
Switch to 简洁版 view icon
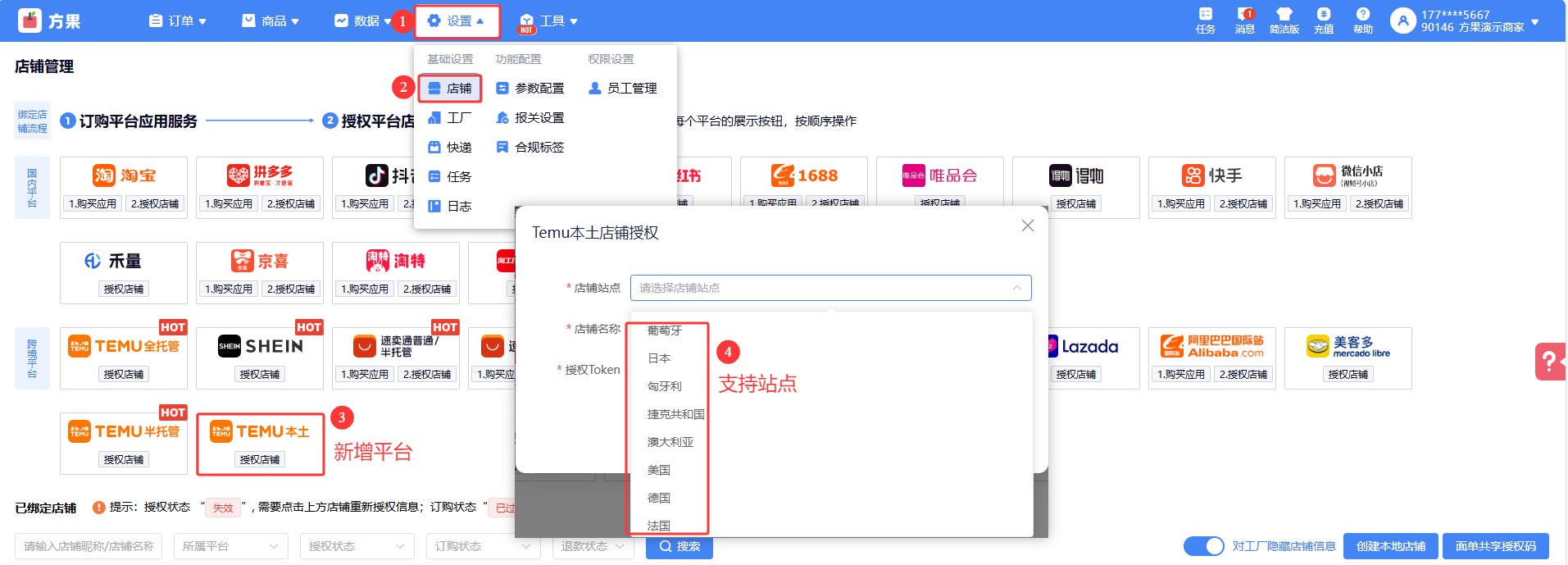[x=1284, y=21]
